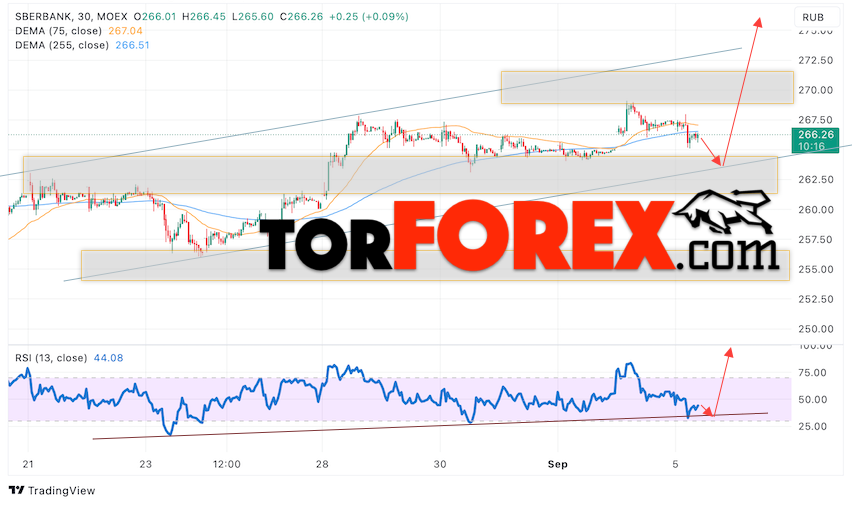The image size is (852, 505).
Task: Click the low price value L265.60
Action: [x=253, y=17]
